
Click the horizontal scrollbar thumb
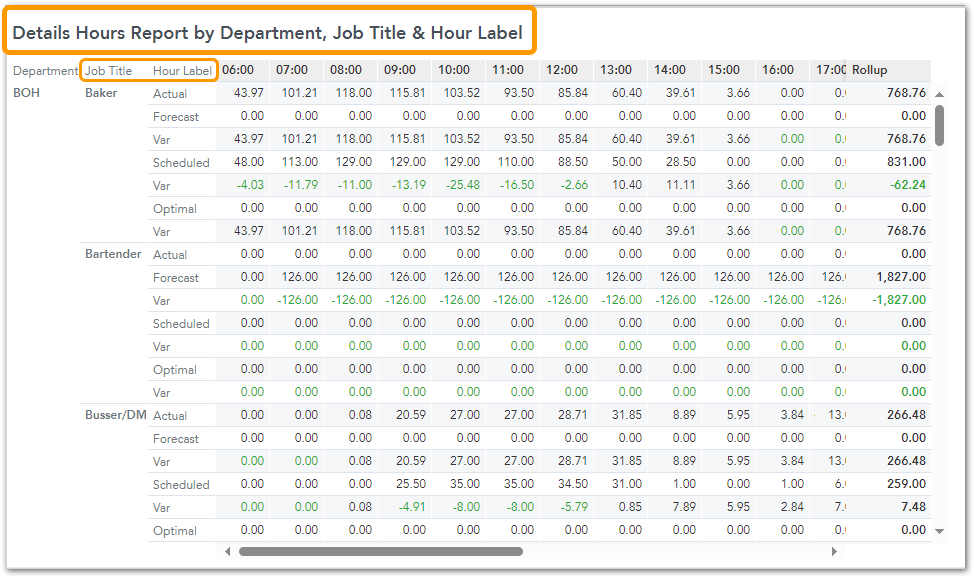[x=380, y=551]
